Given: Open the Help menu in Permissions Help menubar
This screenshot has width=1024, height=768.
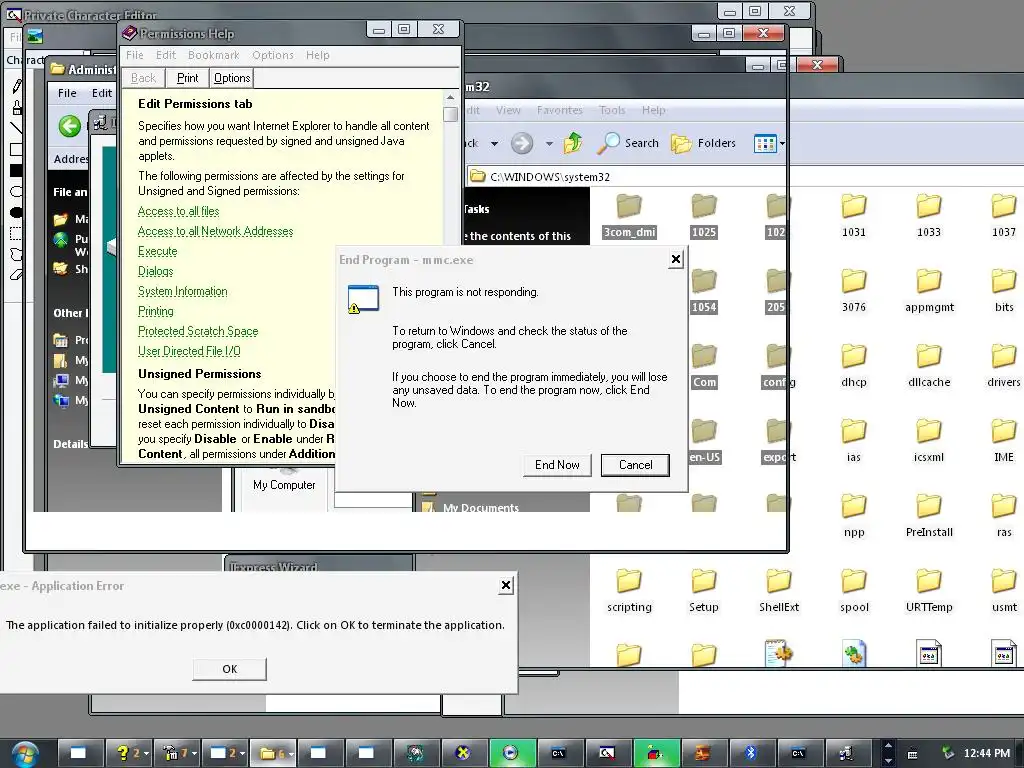Looking at the screenshot, I should tap(318, 56).
